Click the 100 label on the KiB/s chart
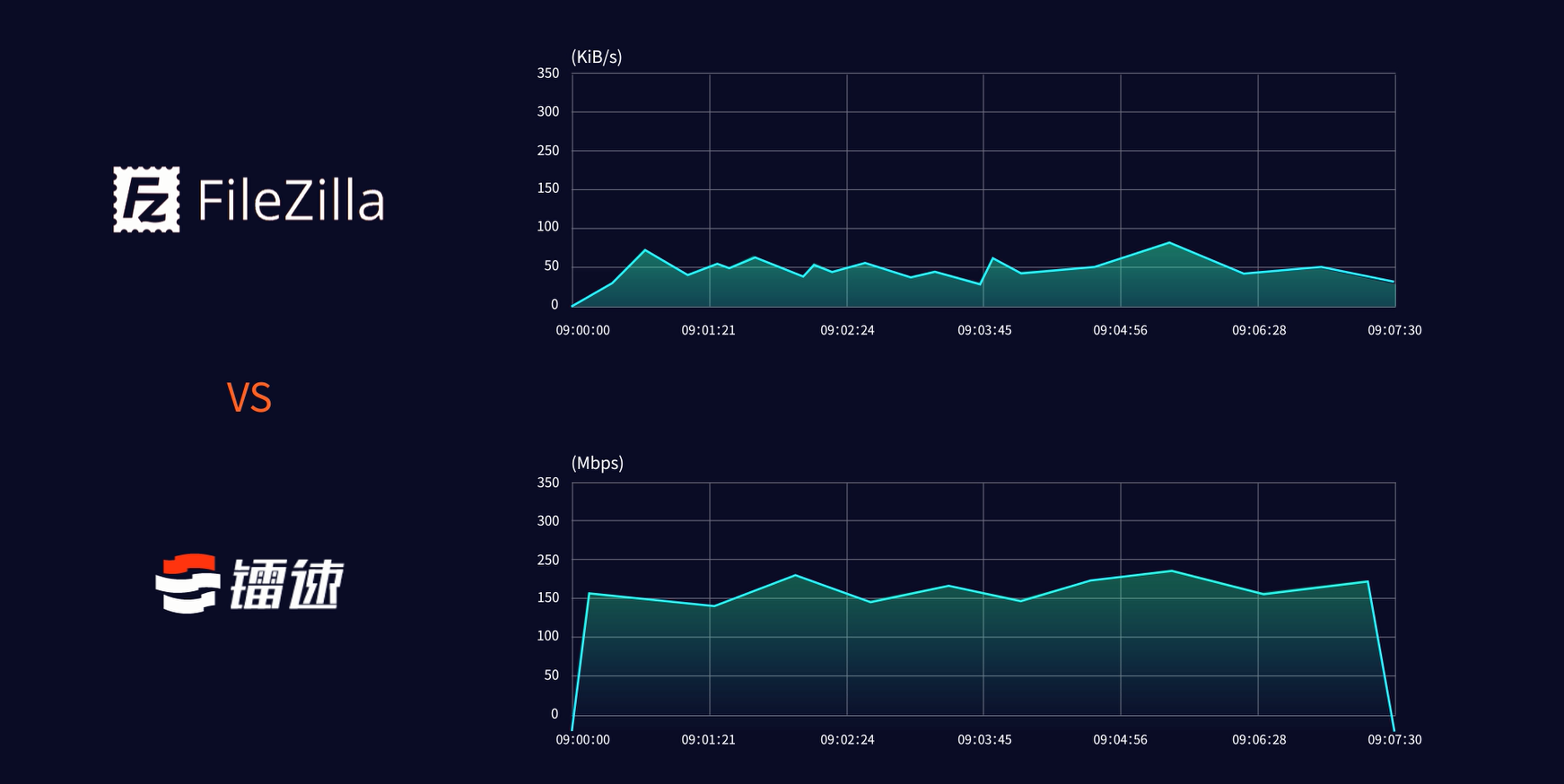The height and width of the screenshot is (784, 1564). click(548, 227)
